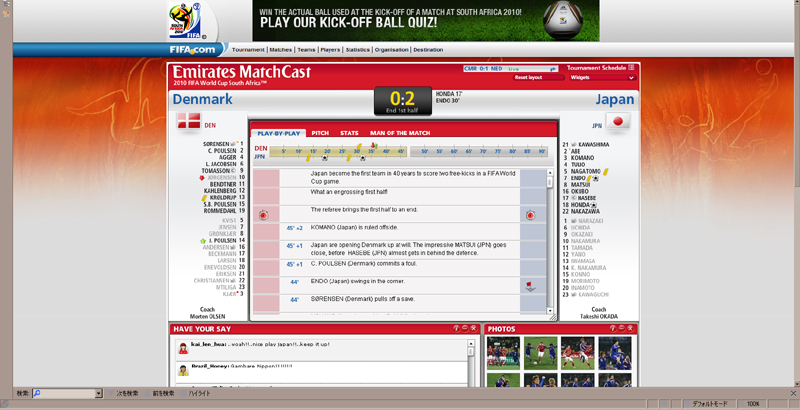The image size is (800, 410).
Task: Click the Denmark team name
Action: point(203,99)
